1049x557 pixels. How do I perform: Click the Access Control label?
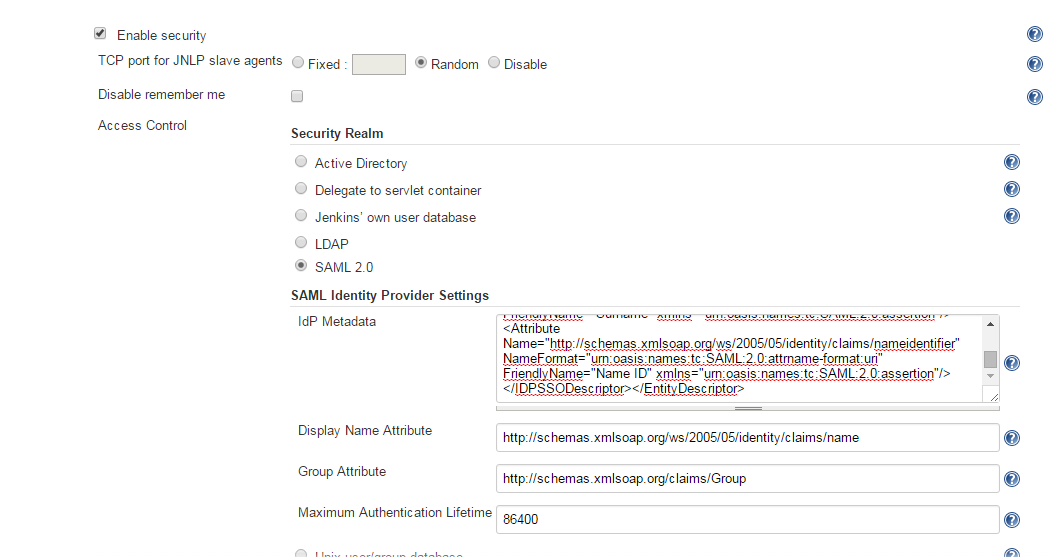pyautogui.click(x=142, y=126)
